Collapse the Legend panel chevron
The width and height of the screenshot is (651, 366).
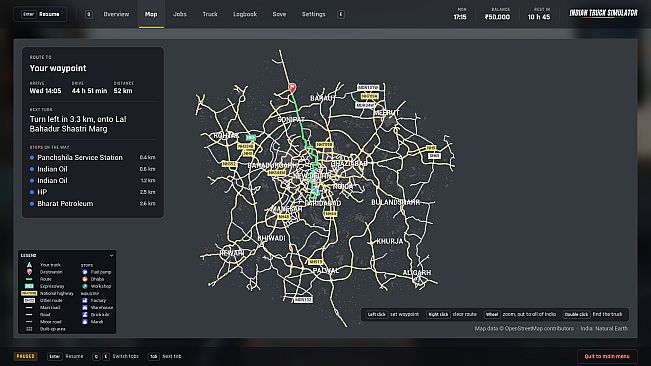tap(111, 256)
